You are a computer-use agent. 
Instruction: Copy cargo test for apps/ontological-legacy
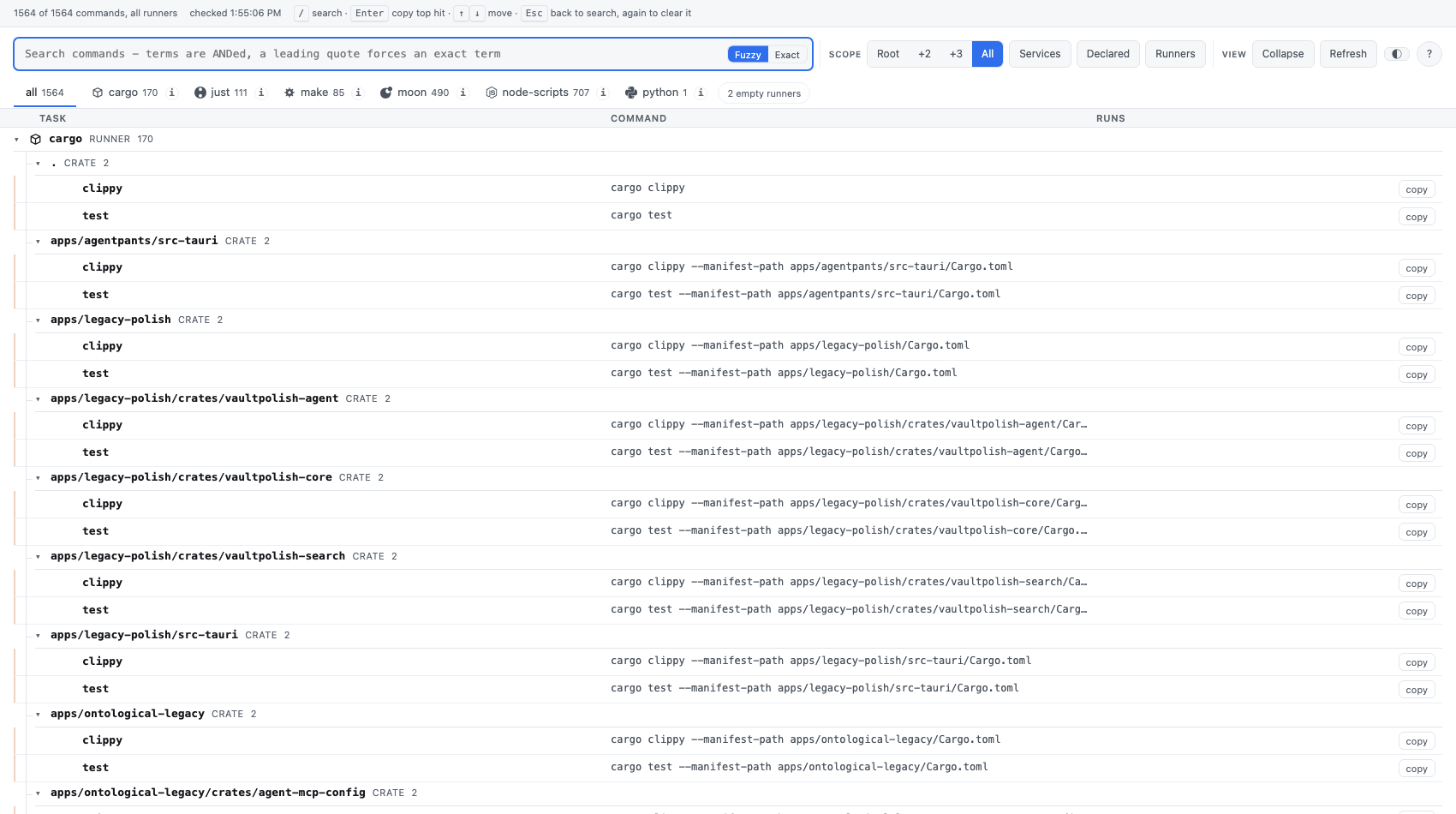click(x=1417, y=769)
